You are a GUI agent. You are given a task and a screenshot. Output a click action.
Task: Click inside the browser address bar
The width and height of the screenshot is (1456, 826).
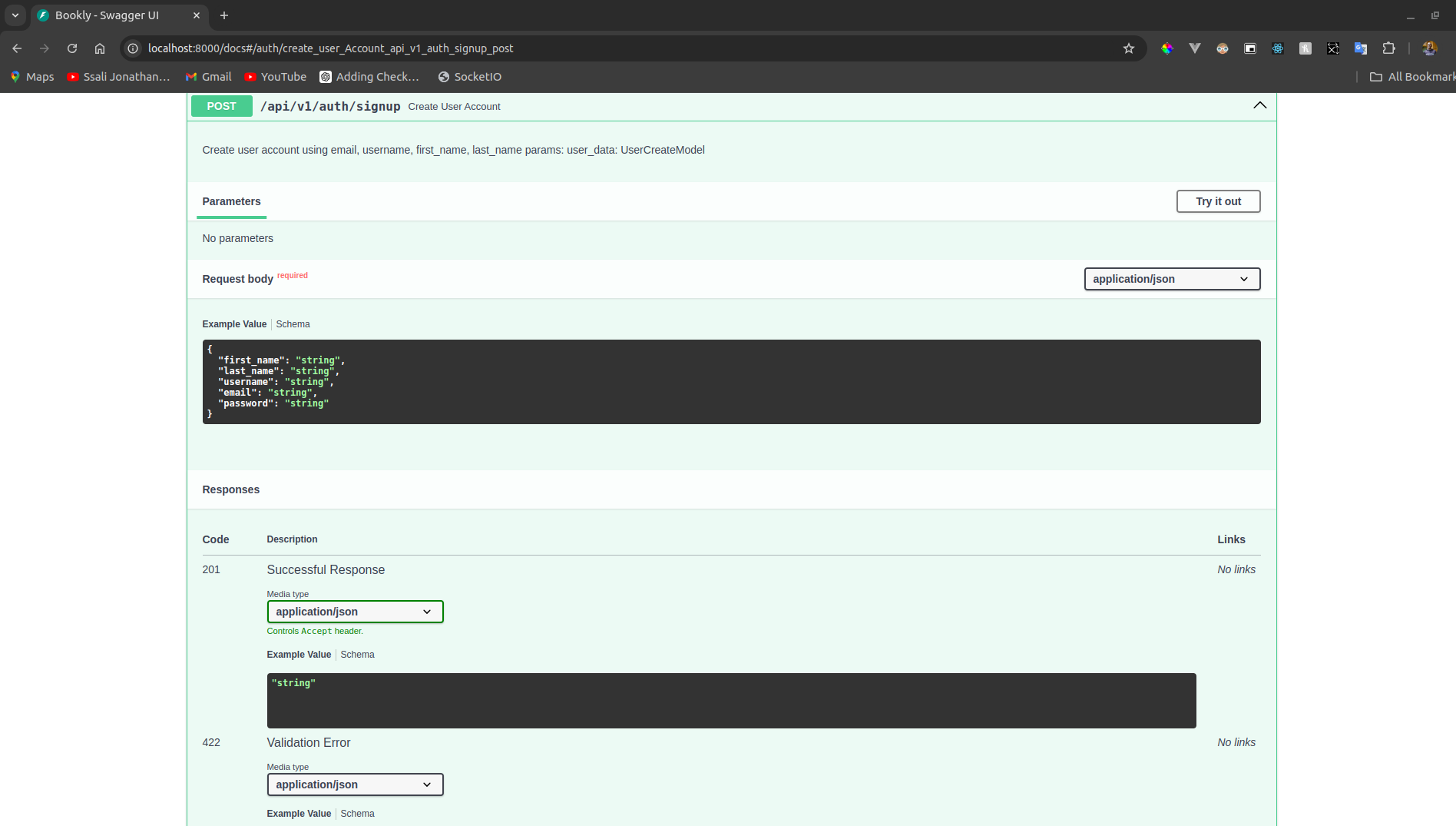pyautogui.click(x=538, y=48)
